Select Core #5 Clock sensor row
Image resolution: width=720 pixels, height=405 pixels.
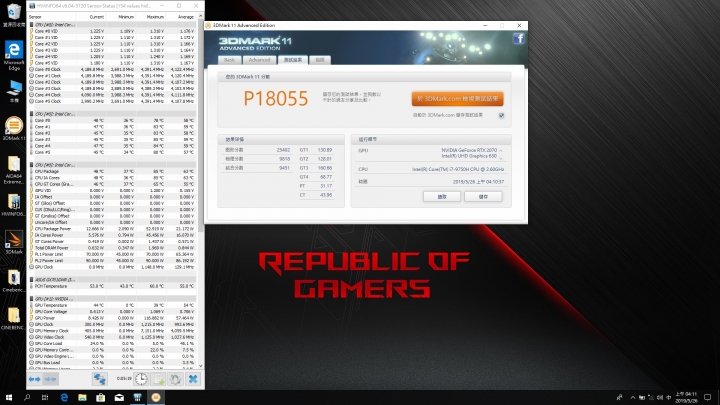coord(112,101)
